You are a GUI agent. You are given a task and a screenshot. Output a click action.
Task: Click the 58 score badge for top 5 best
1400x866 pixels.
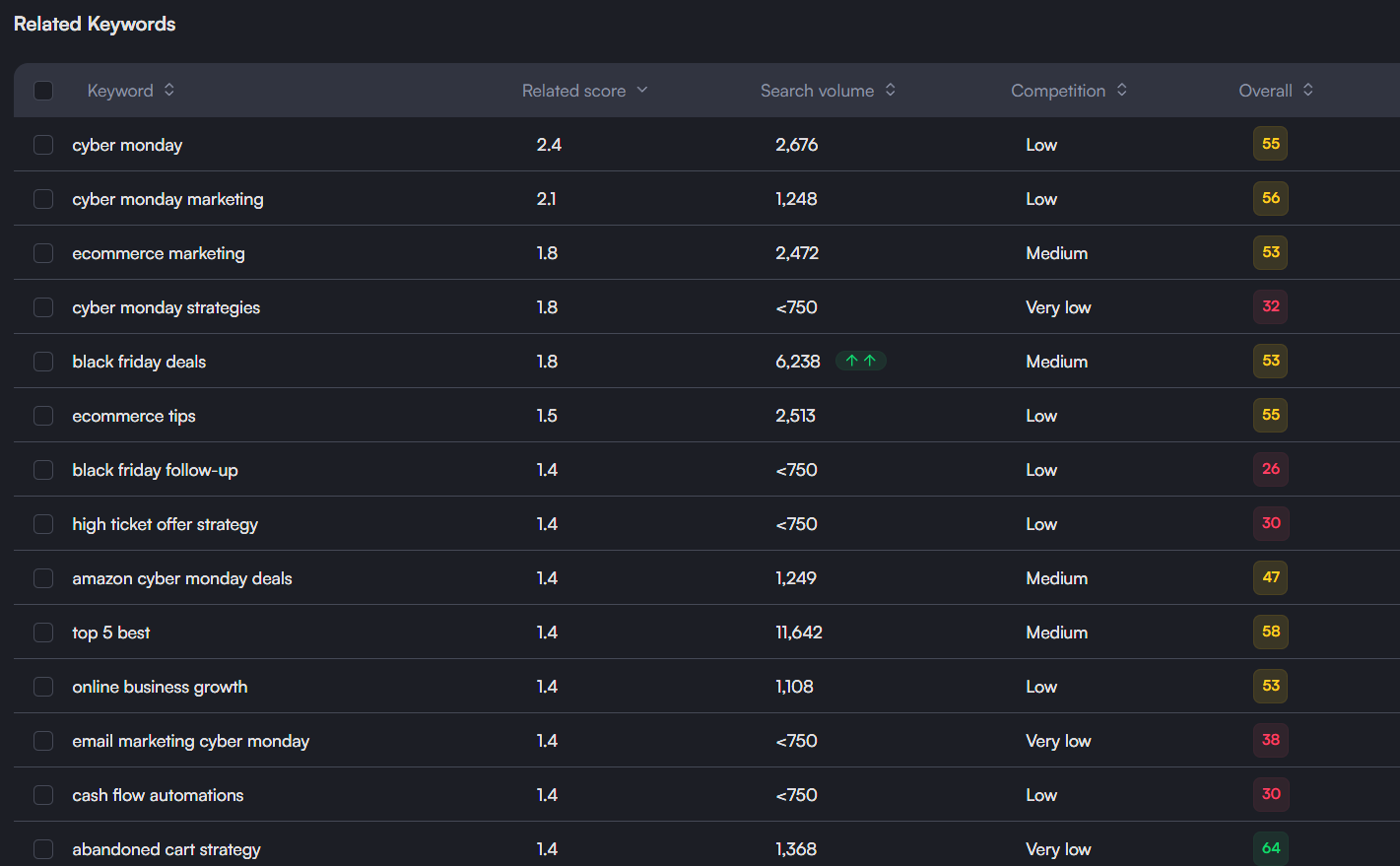pos(1270,632)
